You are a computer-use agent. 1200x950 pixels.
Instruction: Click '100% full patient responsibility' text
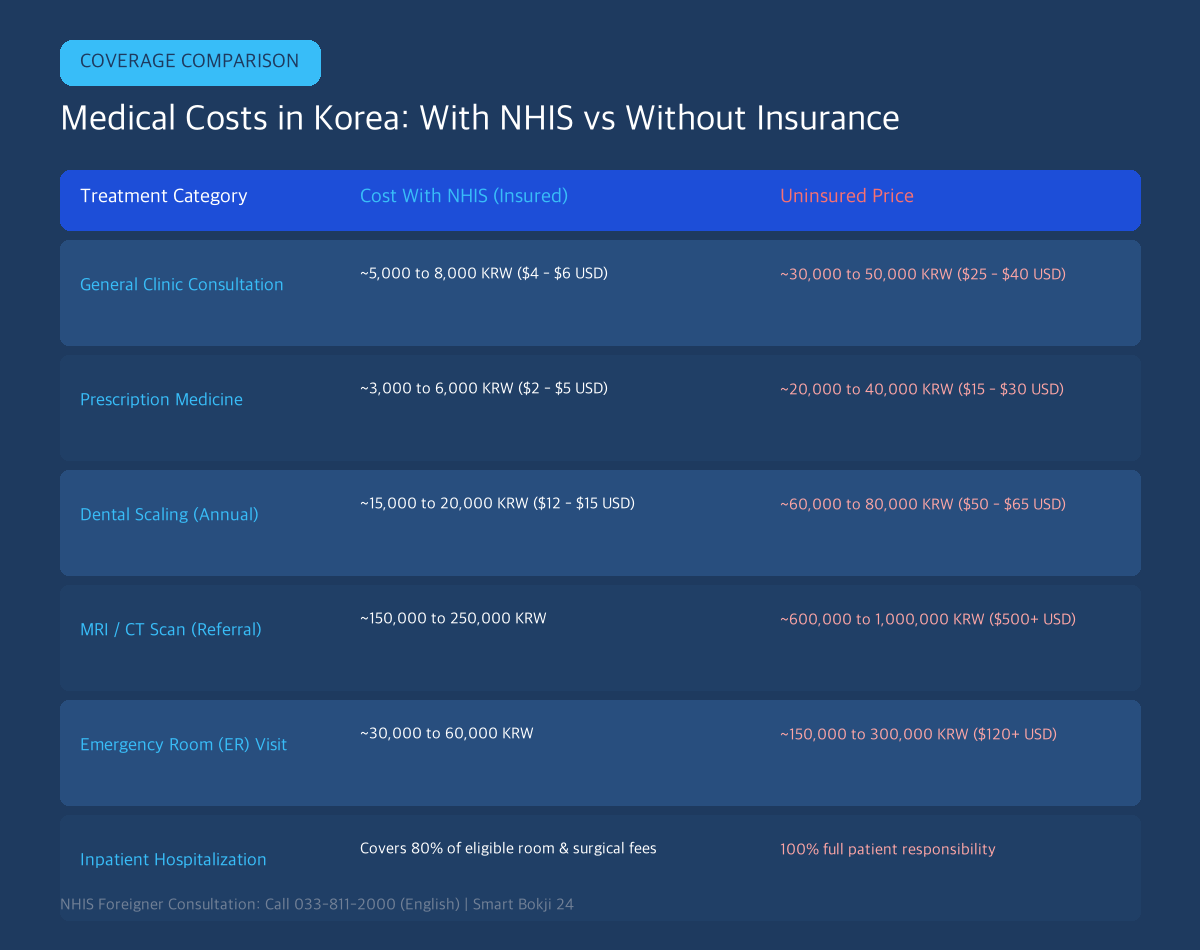888,849
